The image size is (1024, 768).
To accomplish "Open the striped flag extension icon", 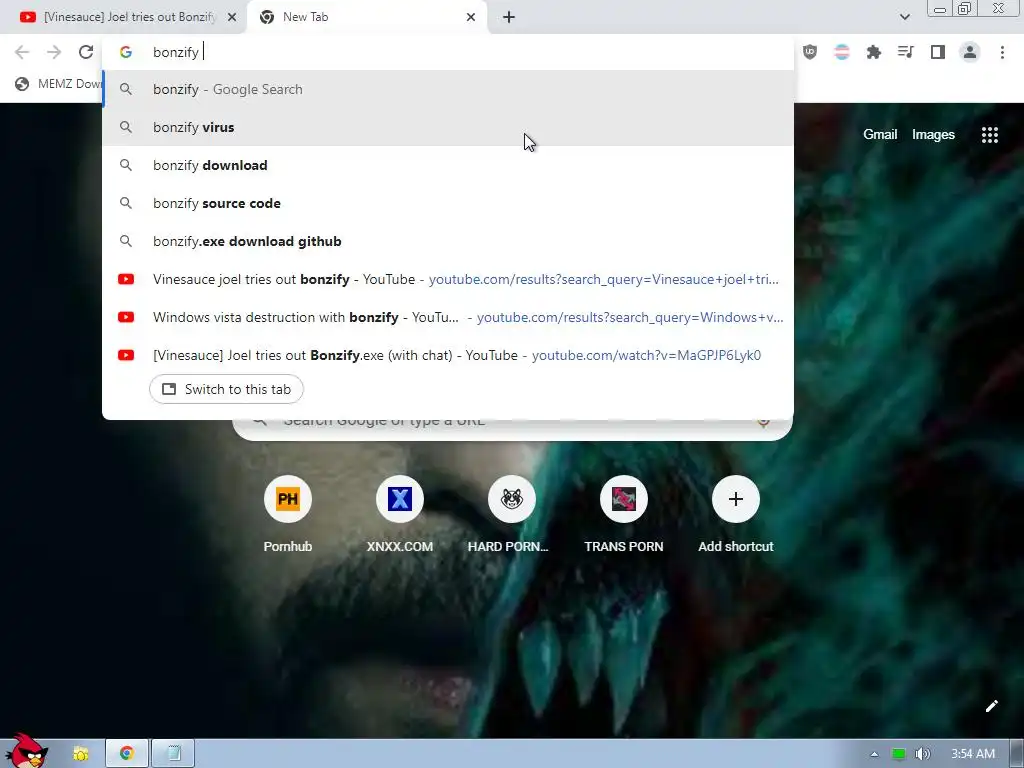I will click(x=842, y=52).
